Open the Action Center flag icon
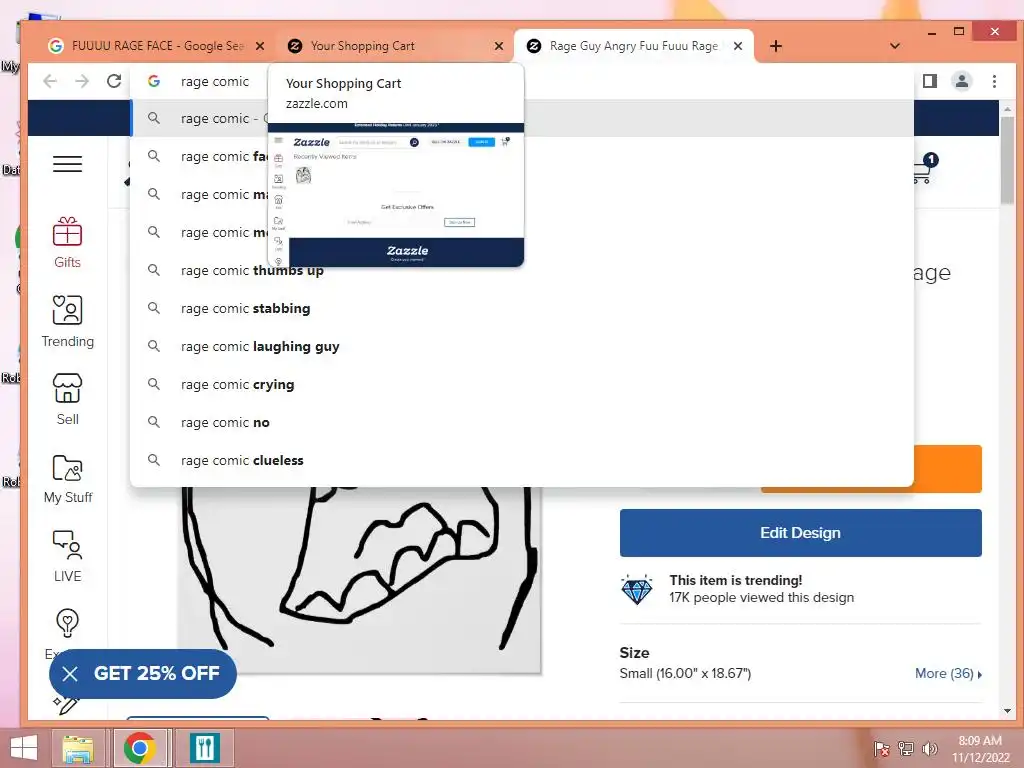 (881, 748)
